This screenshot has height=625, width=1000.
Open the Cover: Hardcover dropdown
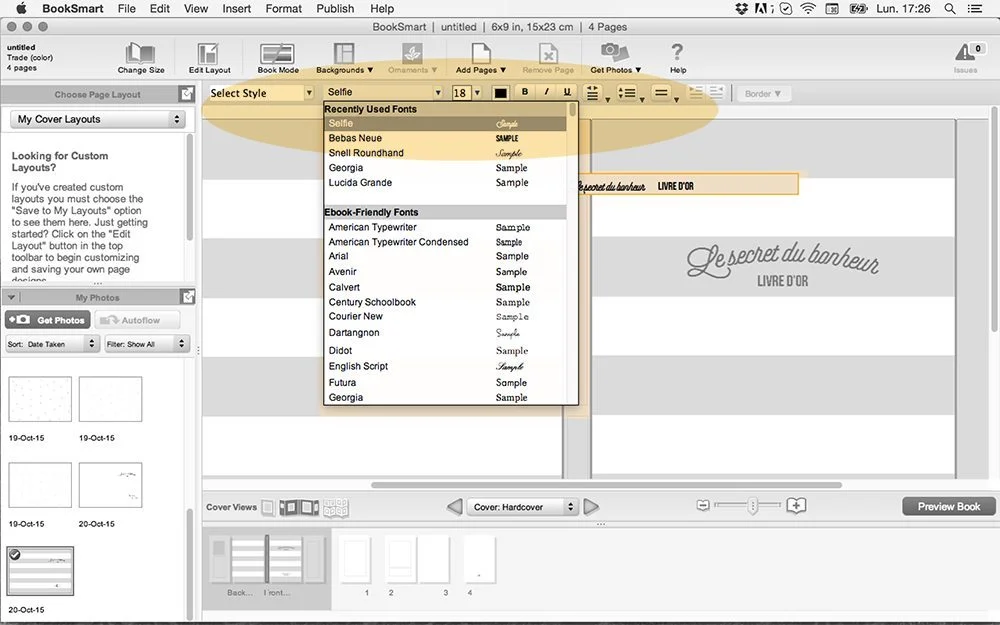coord(522,507)
